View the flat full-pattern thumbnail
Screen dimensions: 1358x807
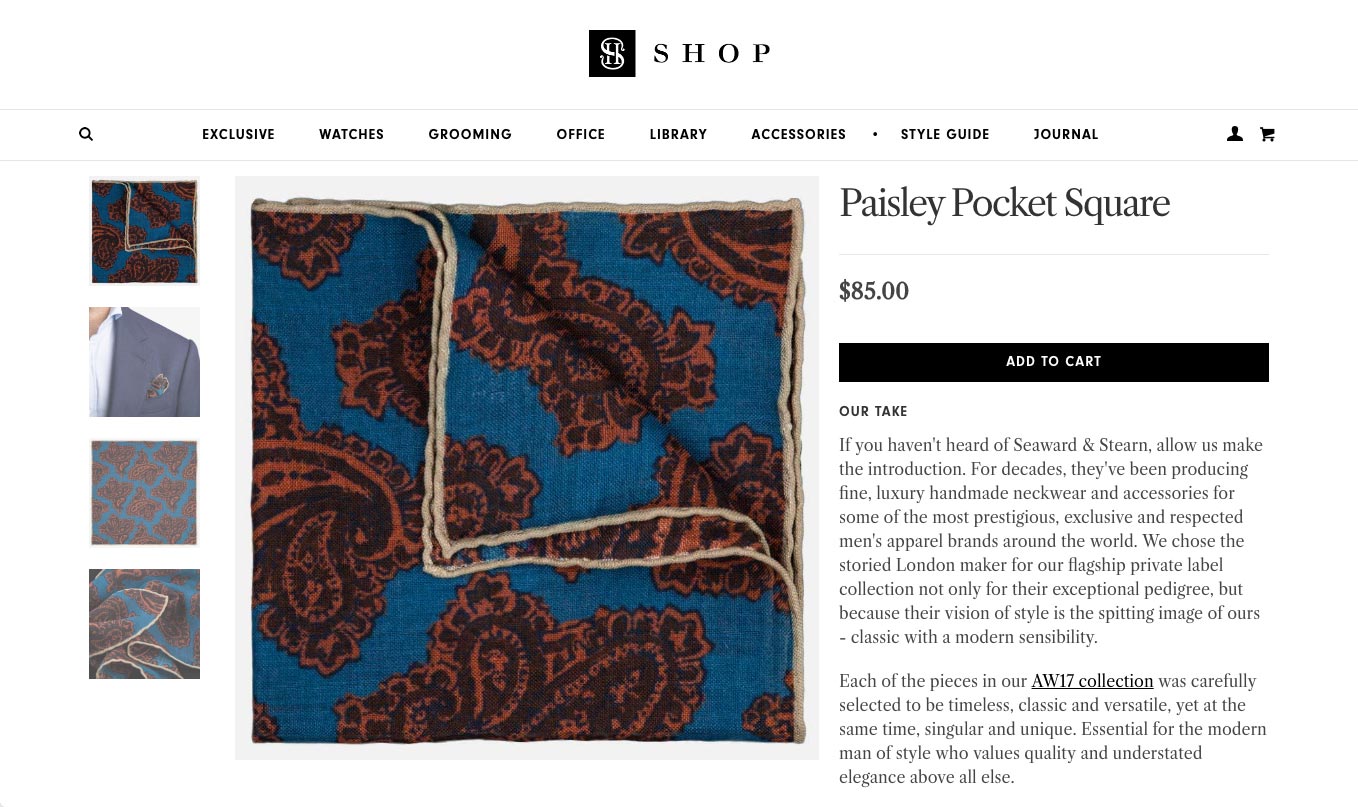(x=144, y=493)
